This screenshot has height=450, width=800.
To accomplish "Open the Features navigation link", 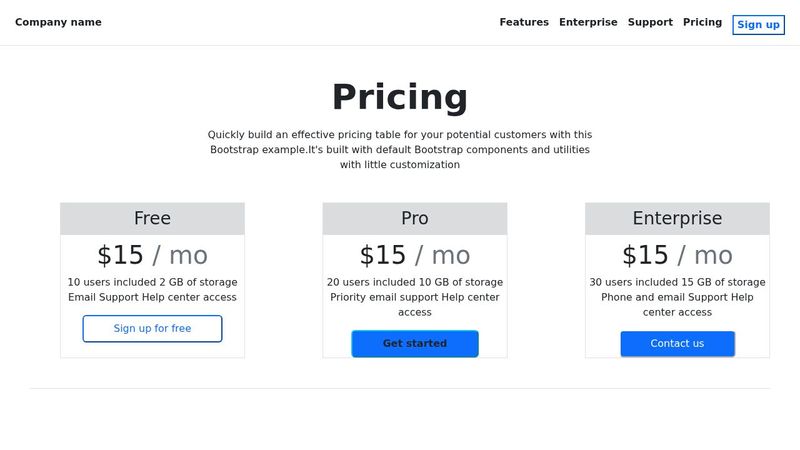I will (x=524, y=22).
